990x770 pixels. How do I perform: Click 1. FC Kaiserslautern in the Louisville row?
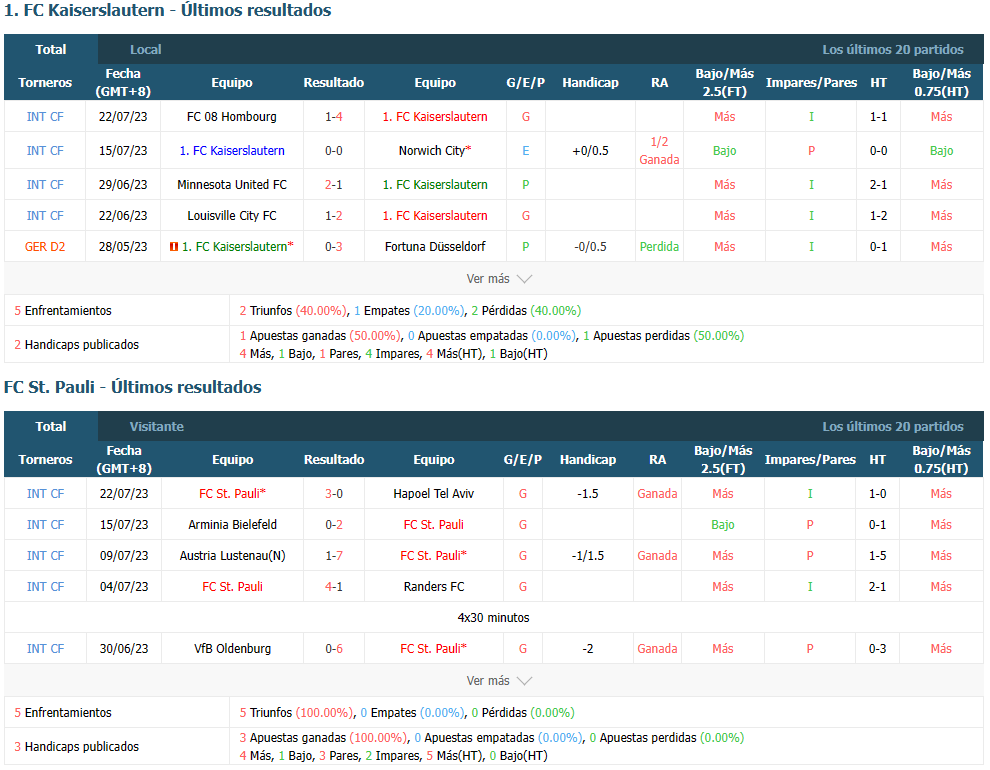(x=435, y=216)
